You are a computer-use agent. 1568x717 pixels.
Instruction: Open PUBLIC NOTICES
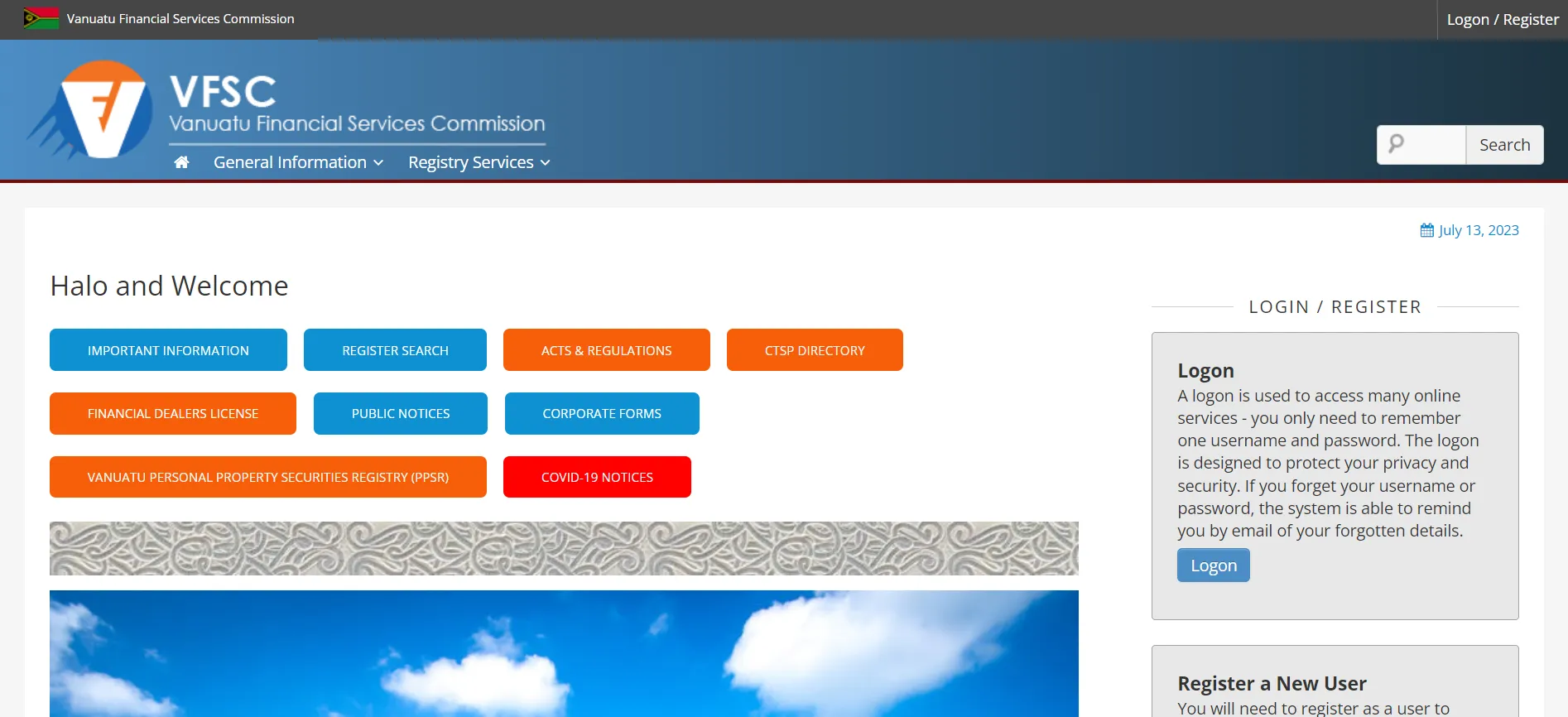pos(401,413)
